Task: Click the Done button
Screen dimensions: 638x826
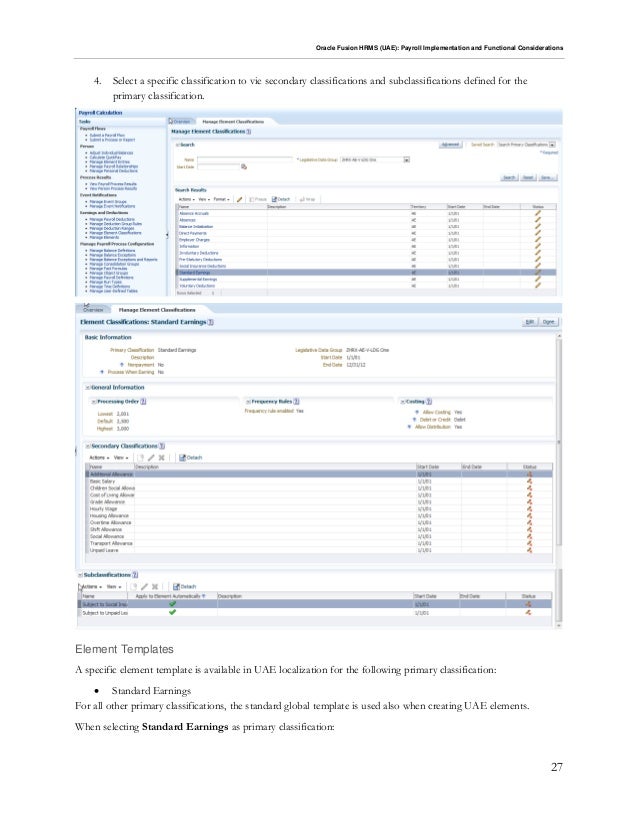Action: click(x=548, y=322)
